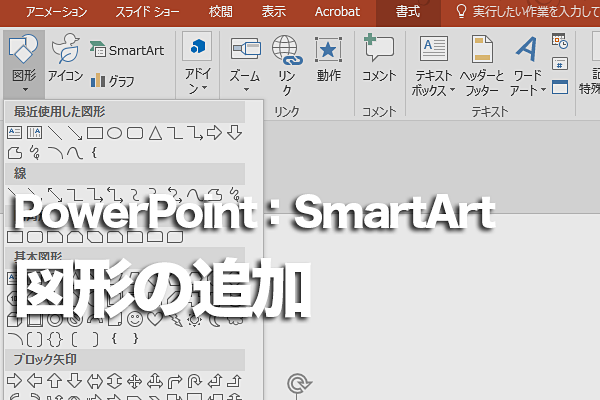
Task: Select quad arrow in ブロック矢印
Action: (134, 381)
